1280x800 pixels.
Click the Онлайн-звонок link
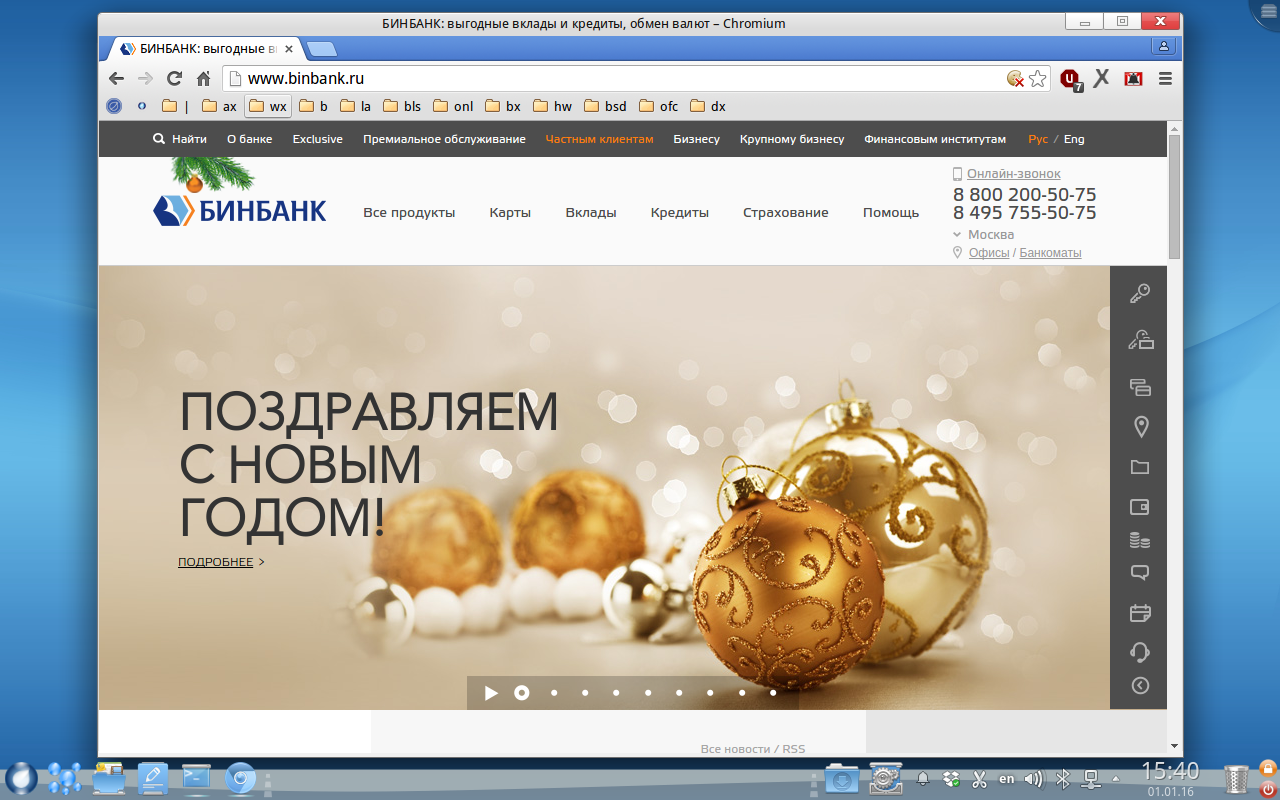(1014, 174)
